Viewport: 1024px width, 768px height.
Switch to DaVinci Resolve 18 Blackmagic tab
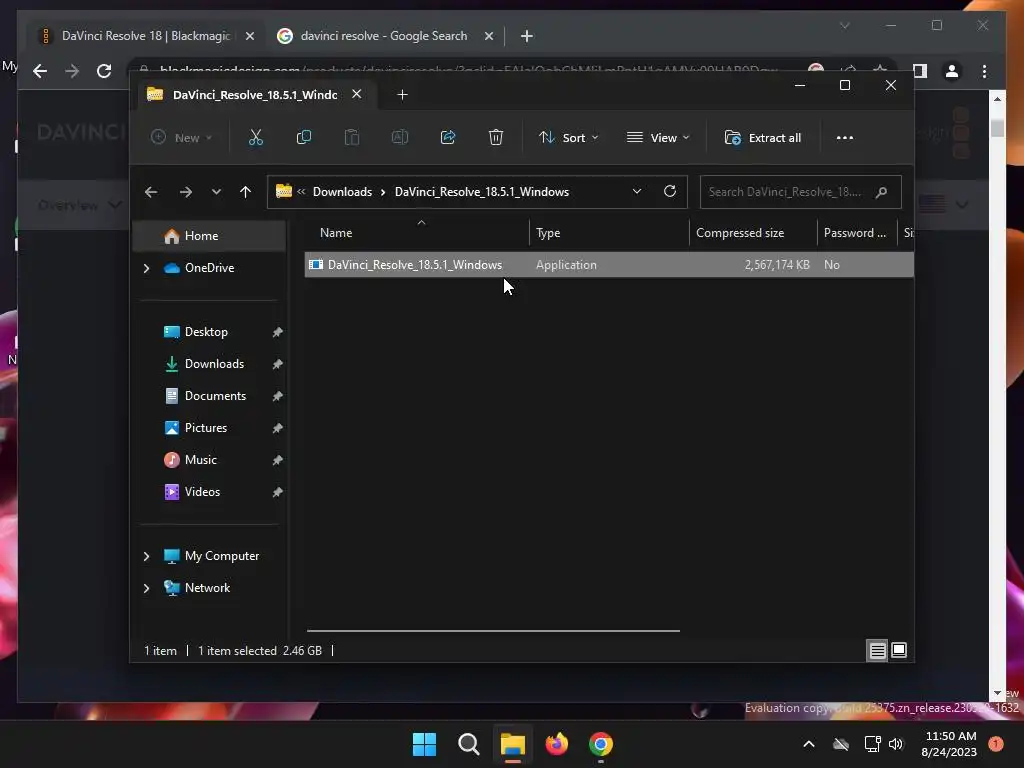(145, 36)
